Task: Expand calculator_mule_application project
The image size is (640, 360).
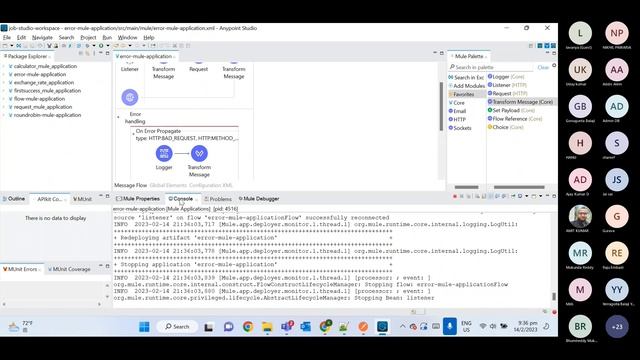Action: click(x=4, y=66)
